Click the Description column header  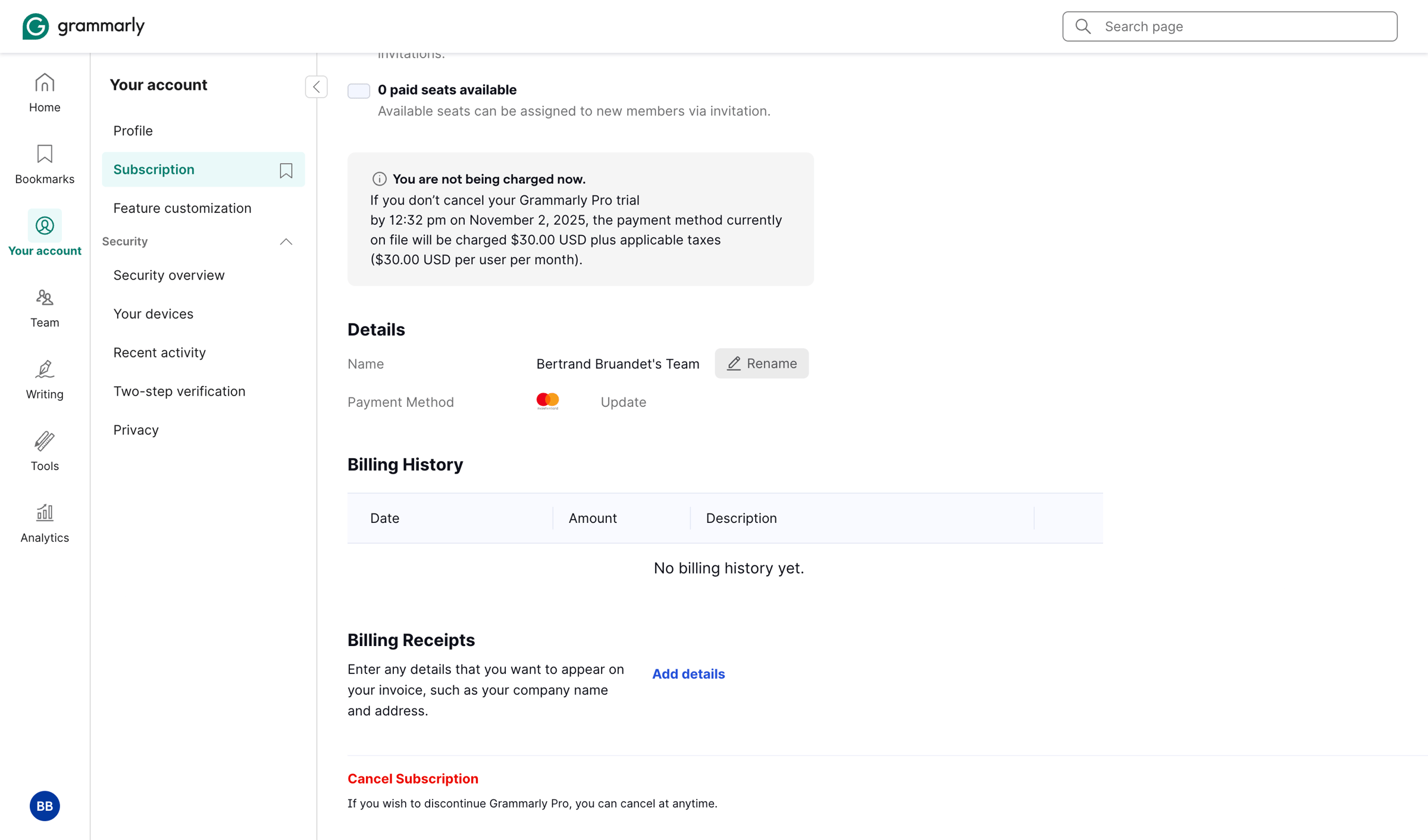(741, 518)
